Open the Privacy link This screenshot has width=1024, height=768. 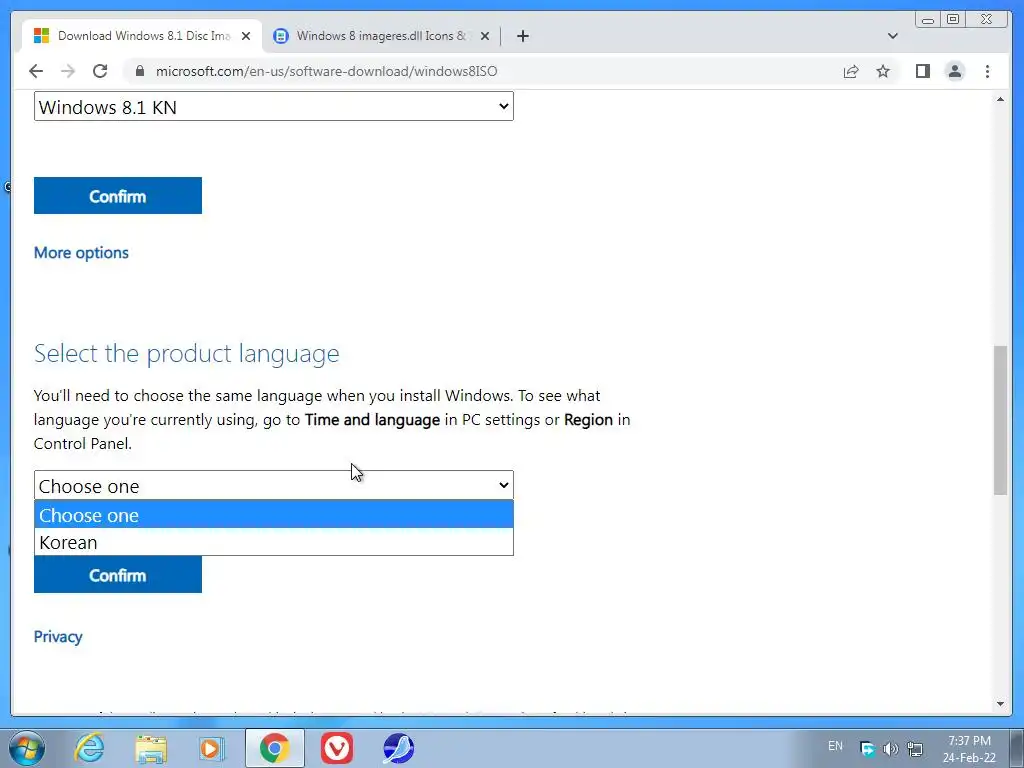pyautogui.click(x=58, y=637)
